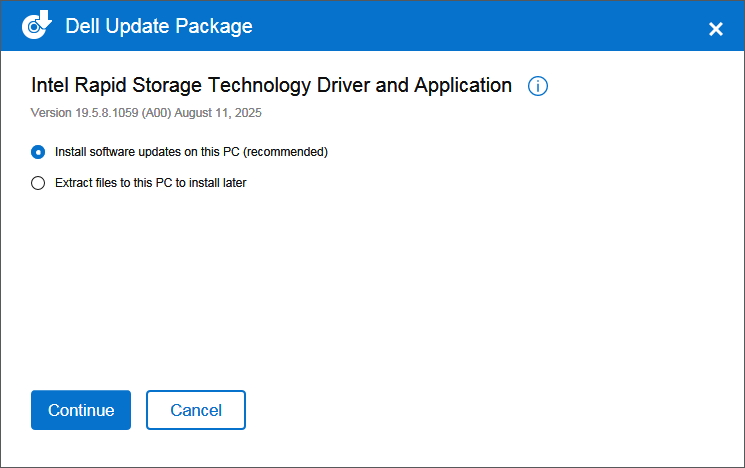Click the Dell Update Package download icon
The height and width of the screenshot is (468, 745).
coord(37,26)
